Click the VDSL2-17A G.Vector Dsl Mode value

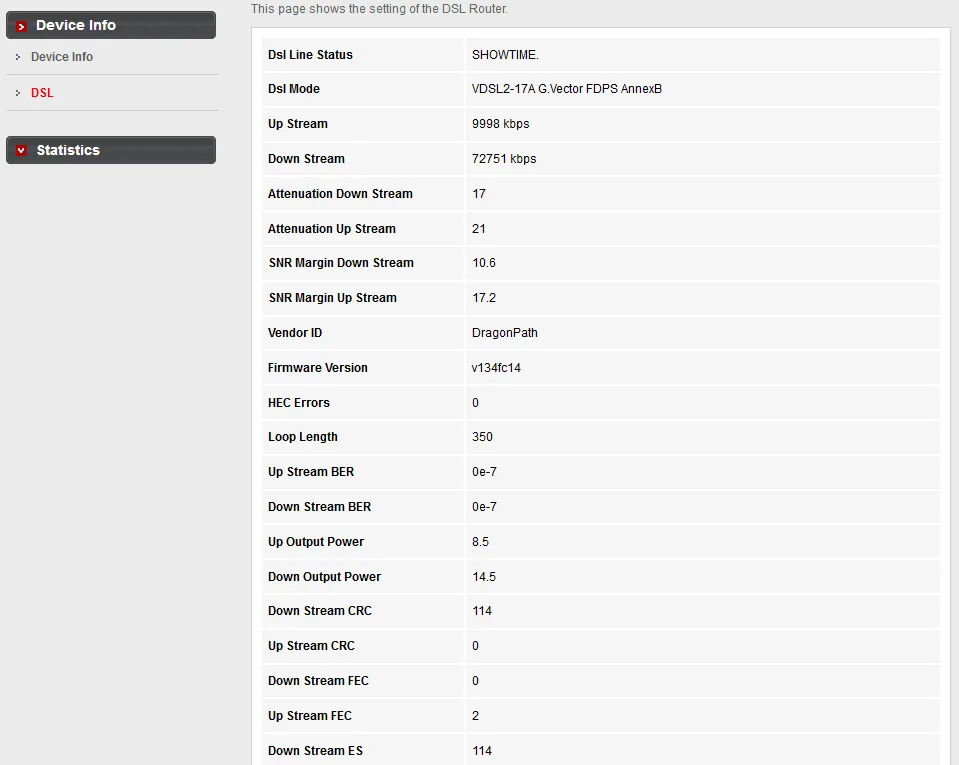(566, 89)
